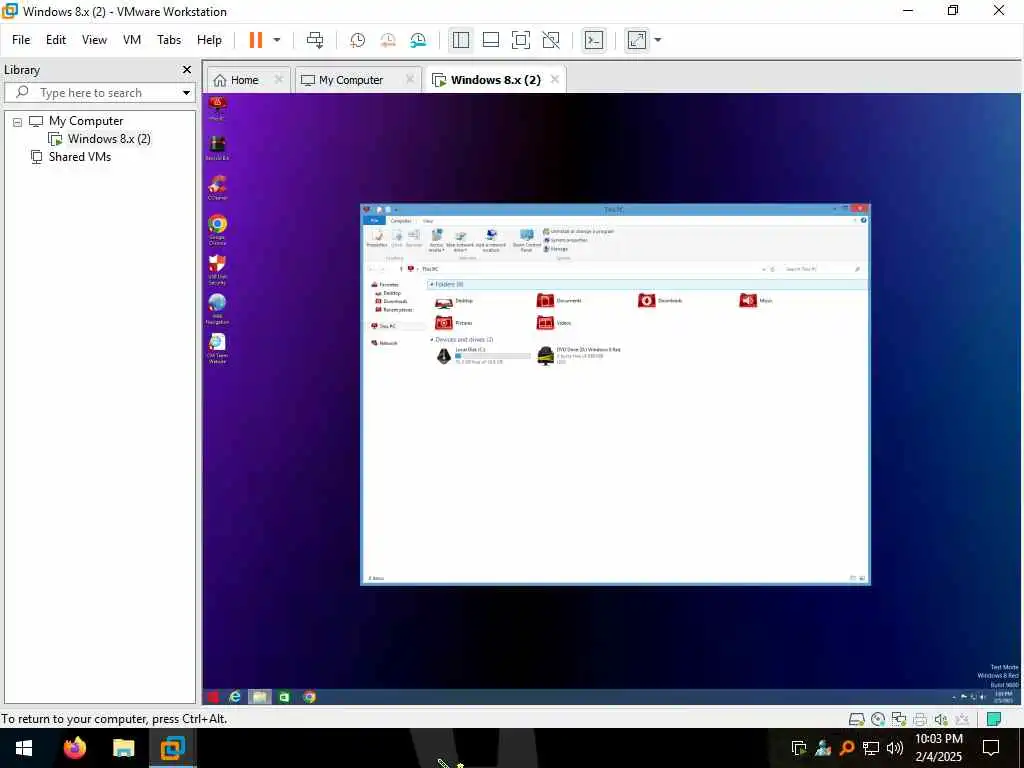1024x768 pixels.
Task: Click Chrome on the guest taskbar
Action: pos(310,697)
